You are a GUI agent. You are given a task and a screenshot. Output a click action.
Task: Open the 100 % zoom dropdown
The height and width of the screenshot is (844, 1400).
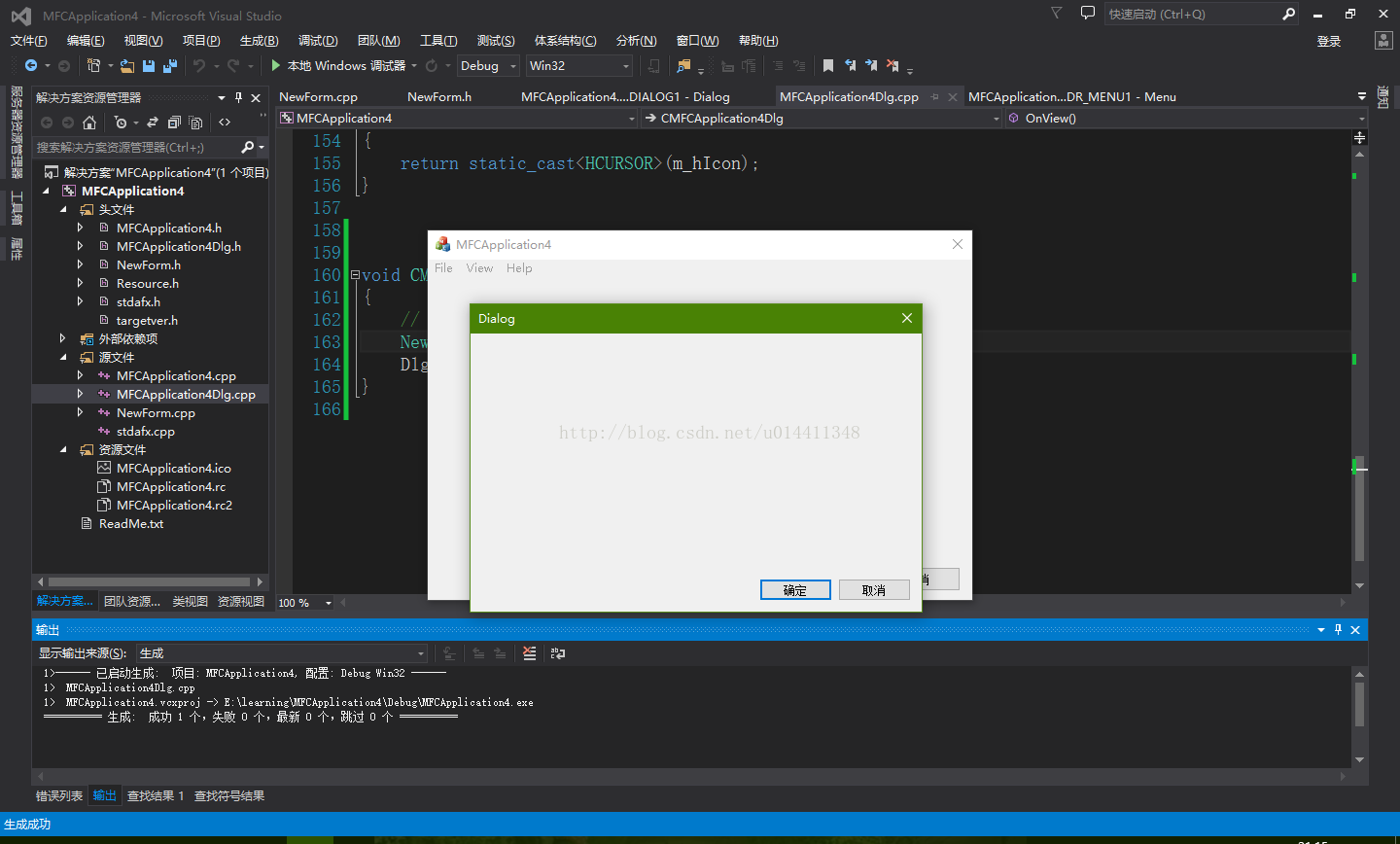[x=305, y=603]
